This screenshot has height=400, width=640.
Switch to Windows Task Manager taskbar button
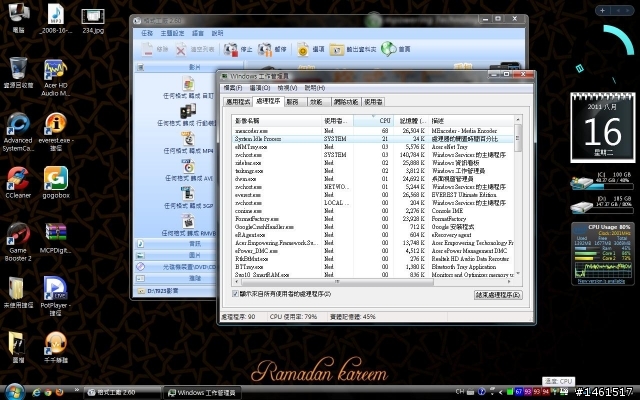(x=202, y=393)
